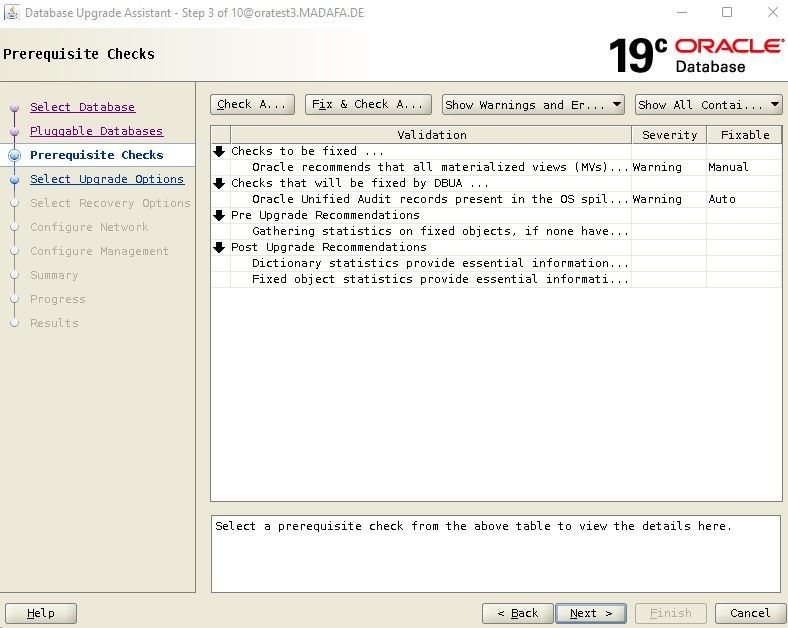Image resolution: width=788 pixels, height=628 pixels.
Task: Click the Pluggable Databases step bullet
Action: coord(15,132)
